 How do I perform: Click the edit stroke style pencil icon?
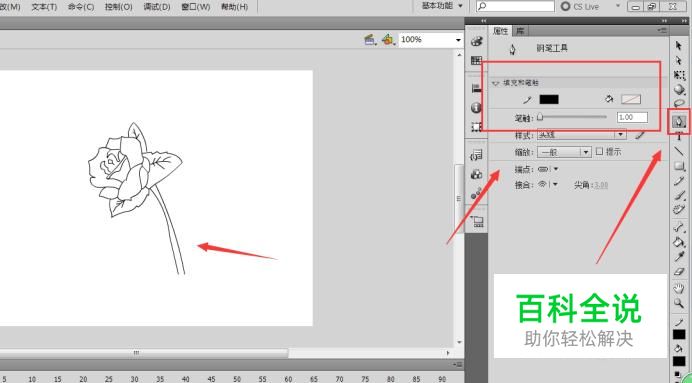tap(639, 135)
